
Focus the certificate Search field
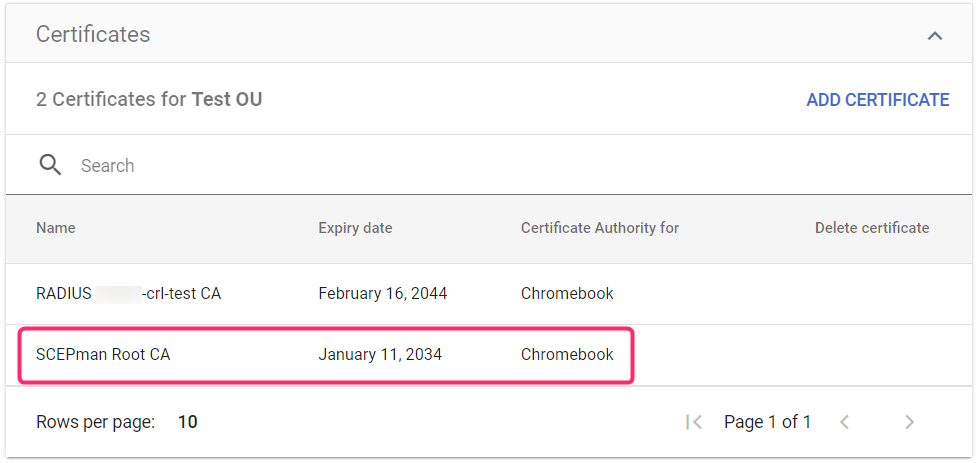(x=400, y=166)
